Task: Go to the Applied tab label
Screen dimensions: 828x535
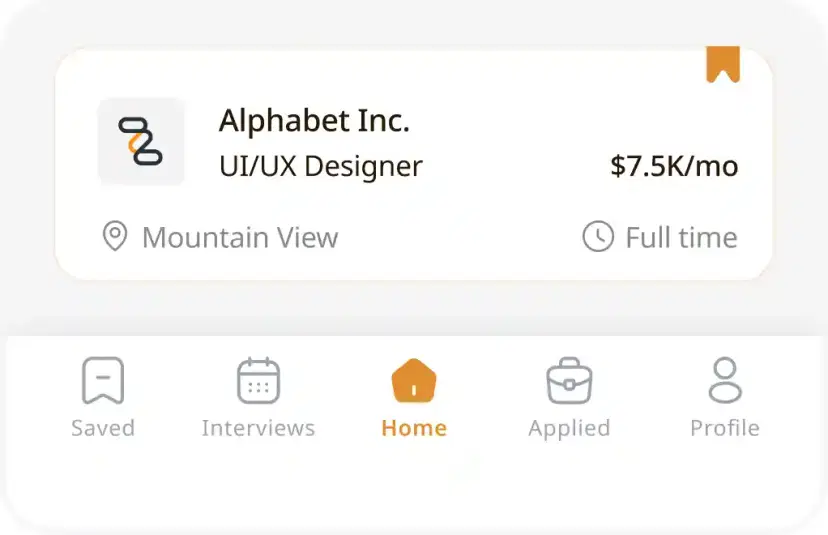Action: (x=569, y=428)
